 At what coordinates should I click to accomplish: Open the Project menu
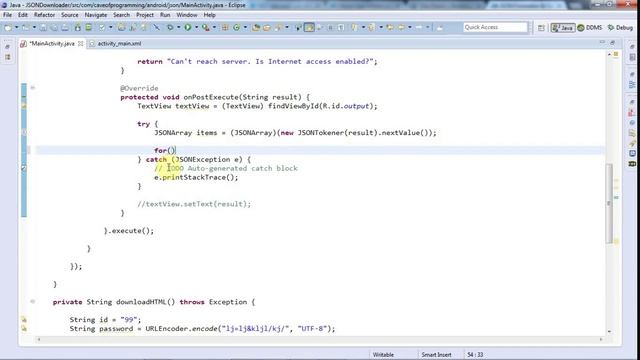[145, 15]
